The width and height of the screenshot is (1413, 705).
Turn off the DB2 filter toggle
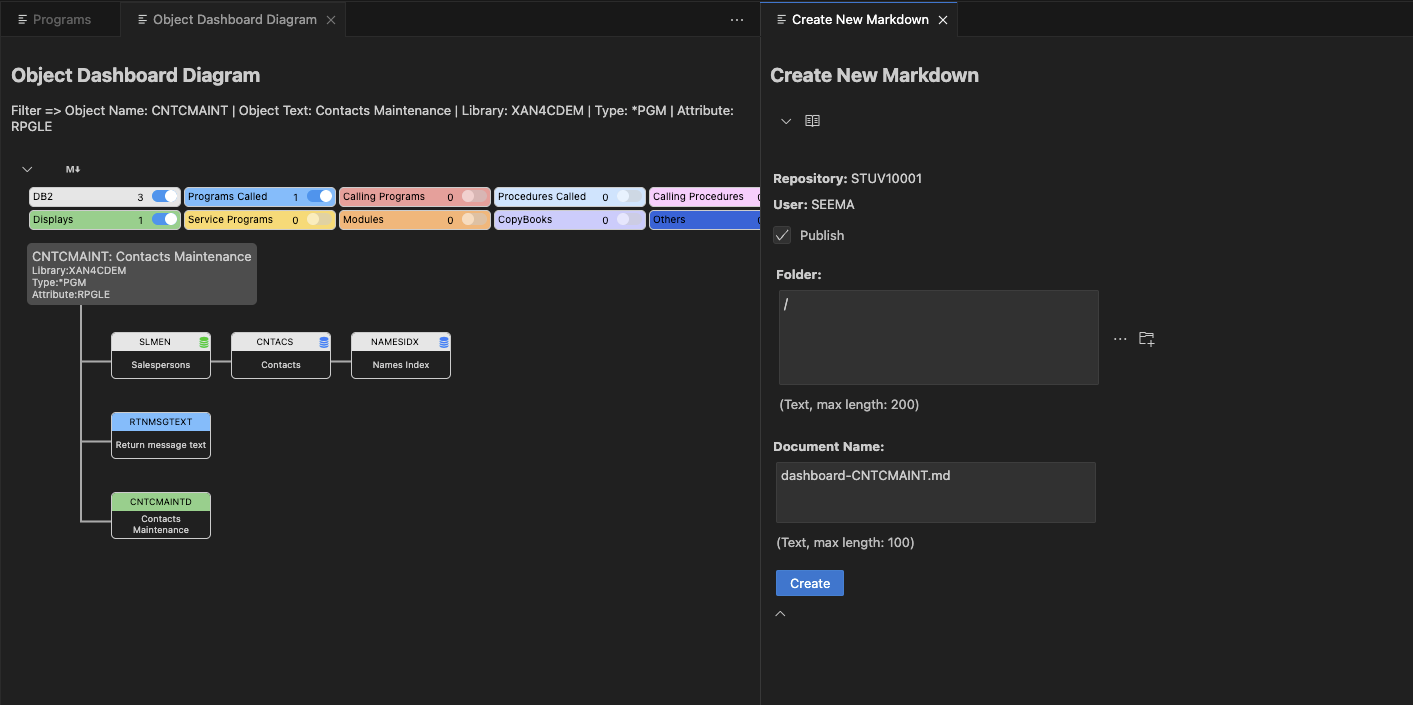165,197
